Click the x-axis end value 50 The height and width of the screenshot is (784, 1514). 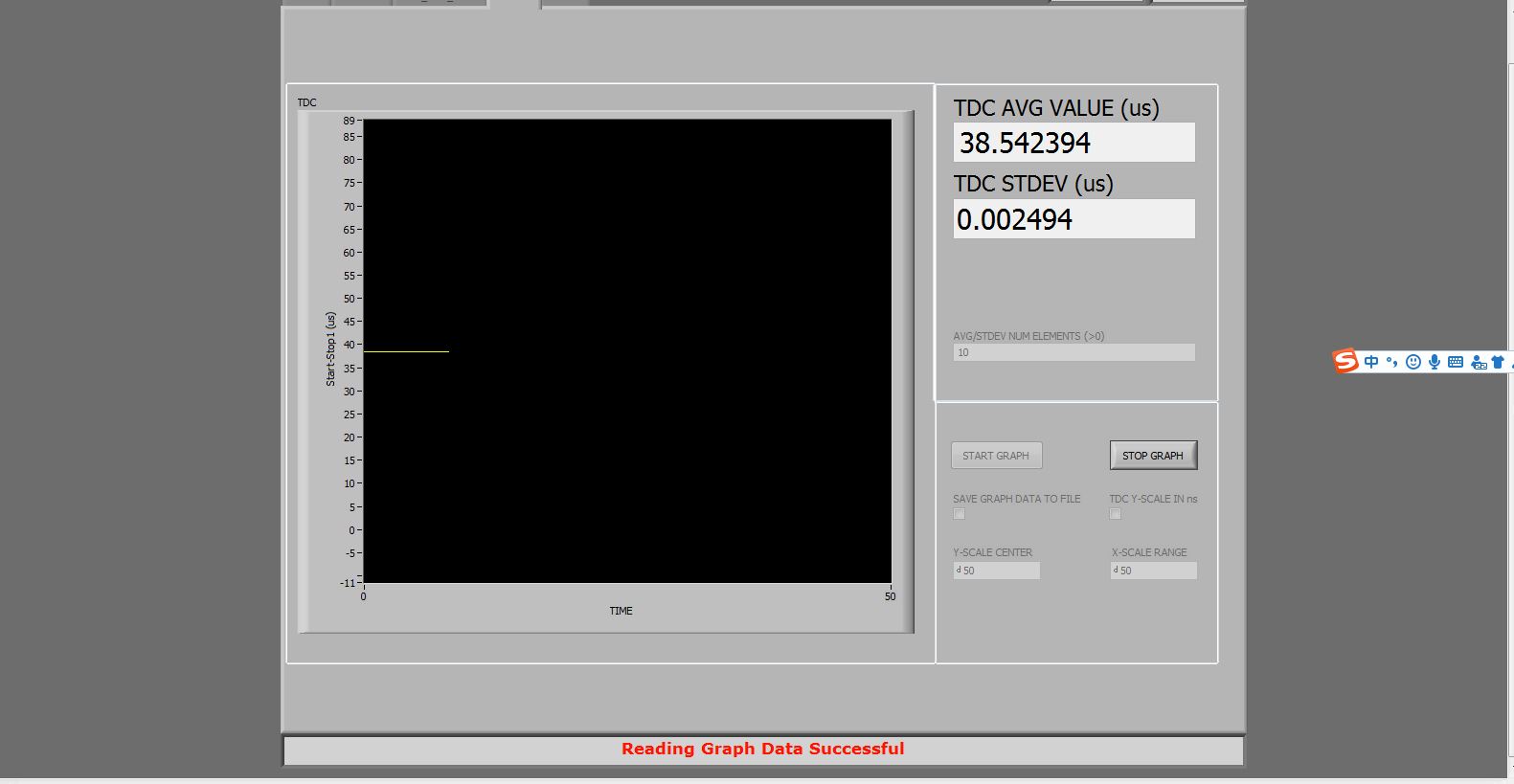[x=891, y=596]
